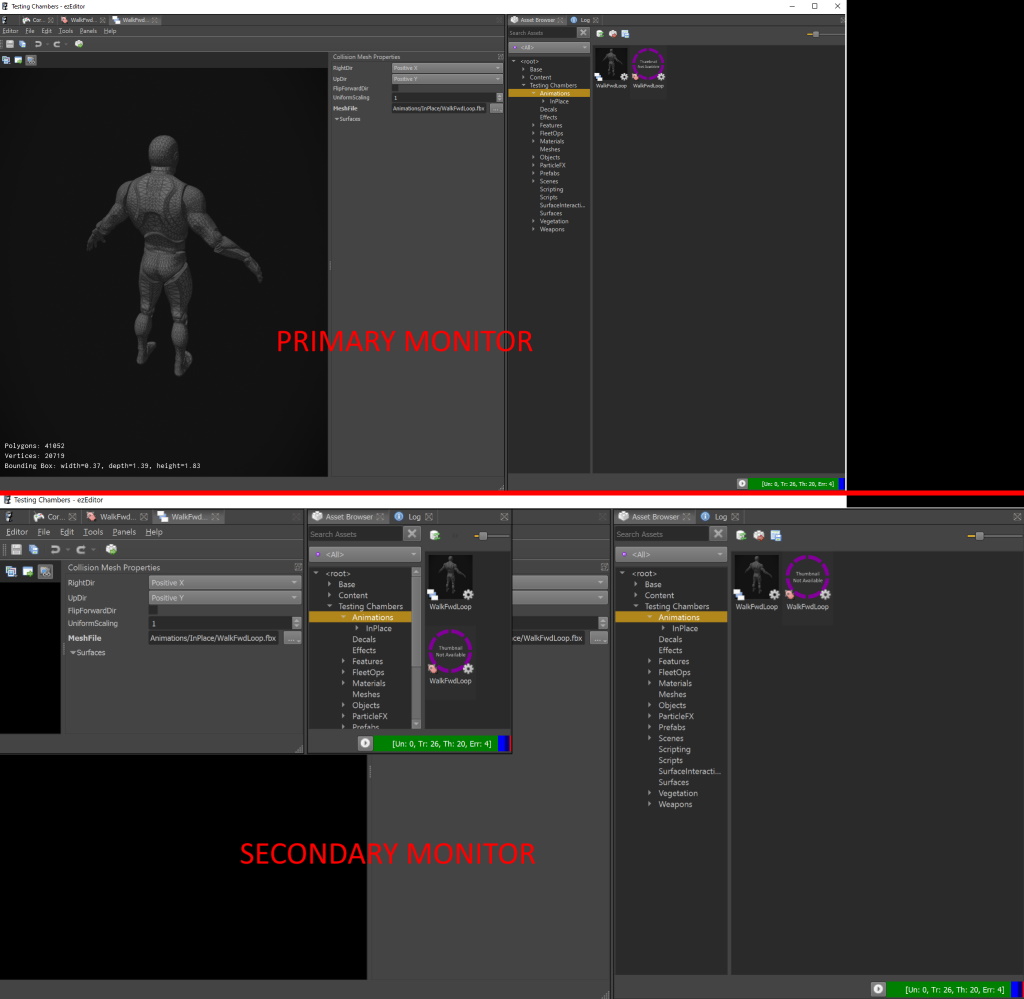Click the Undo icon in the main toolbar
1024x999 pixels.
tap(39, 44)
